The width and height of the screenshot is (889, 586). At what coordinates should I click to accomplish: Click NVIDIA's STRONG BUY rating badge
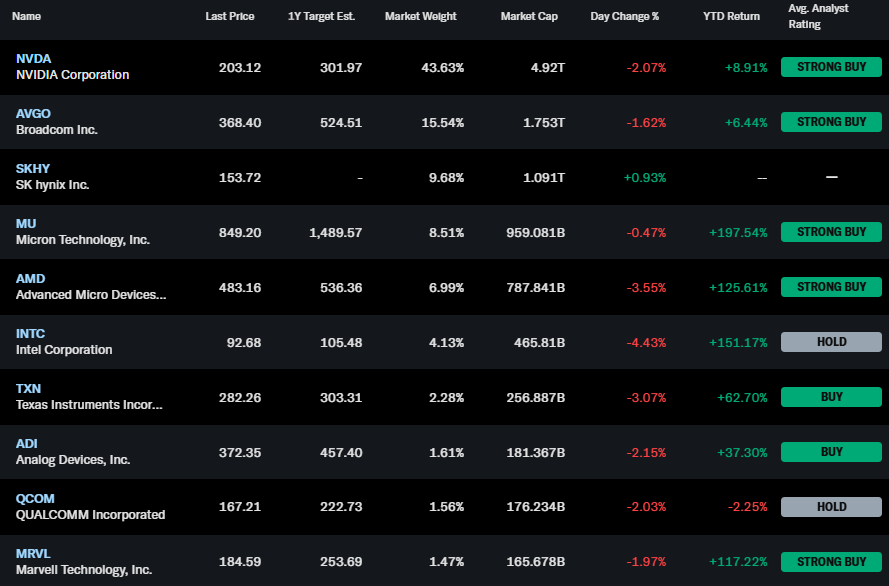click(831, 67)
